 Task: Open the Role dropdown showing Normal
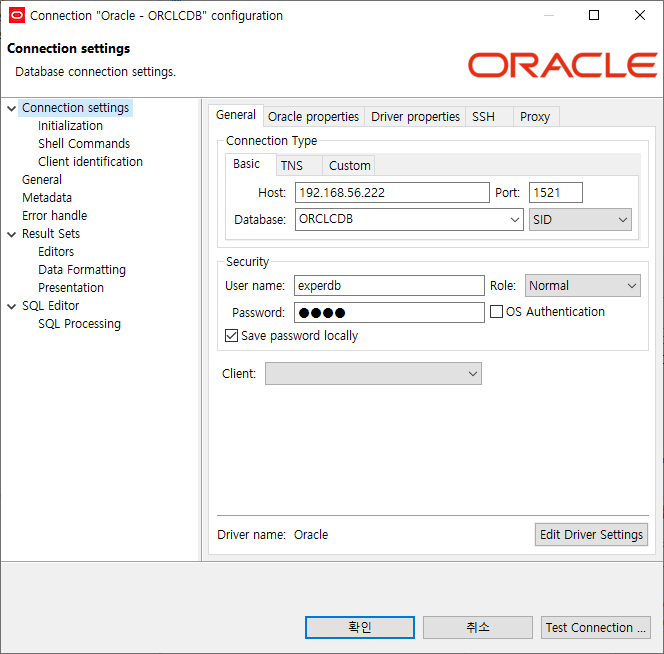(583, 286)
